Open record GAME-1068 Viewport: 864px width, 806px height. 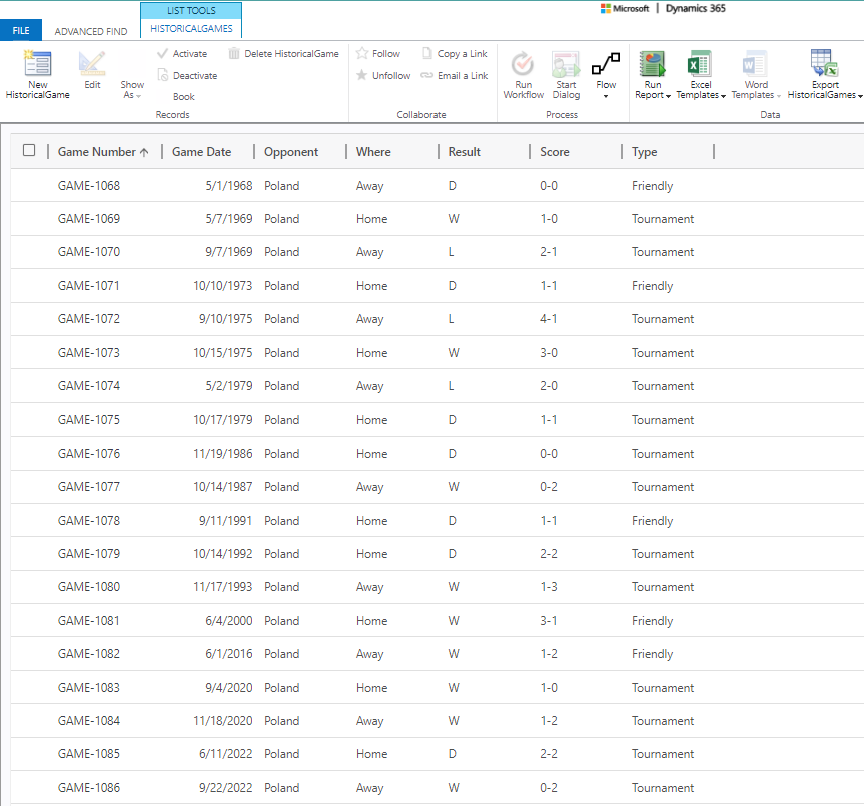[89, 186]
